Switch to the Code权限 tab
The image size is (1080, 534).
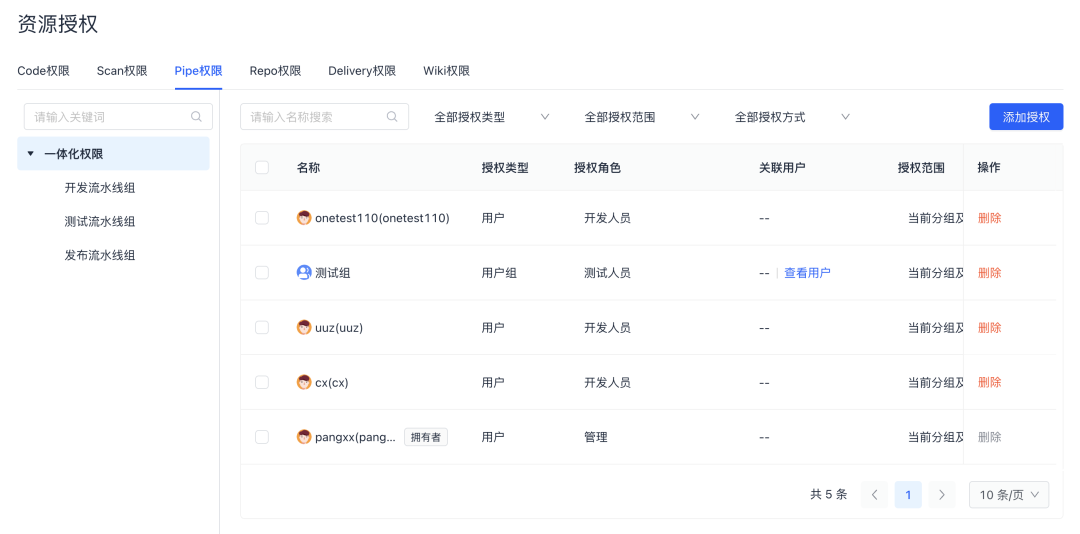[43, 71]
